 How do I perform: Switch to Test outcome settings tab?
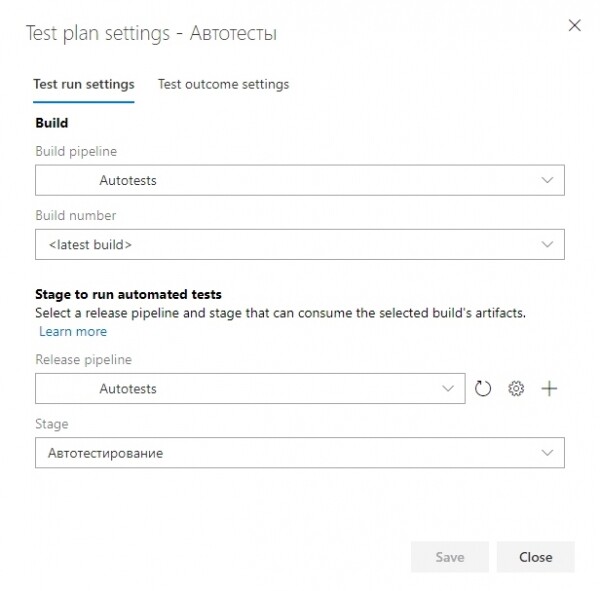[223, 84]
